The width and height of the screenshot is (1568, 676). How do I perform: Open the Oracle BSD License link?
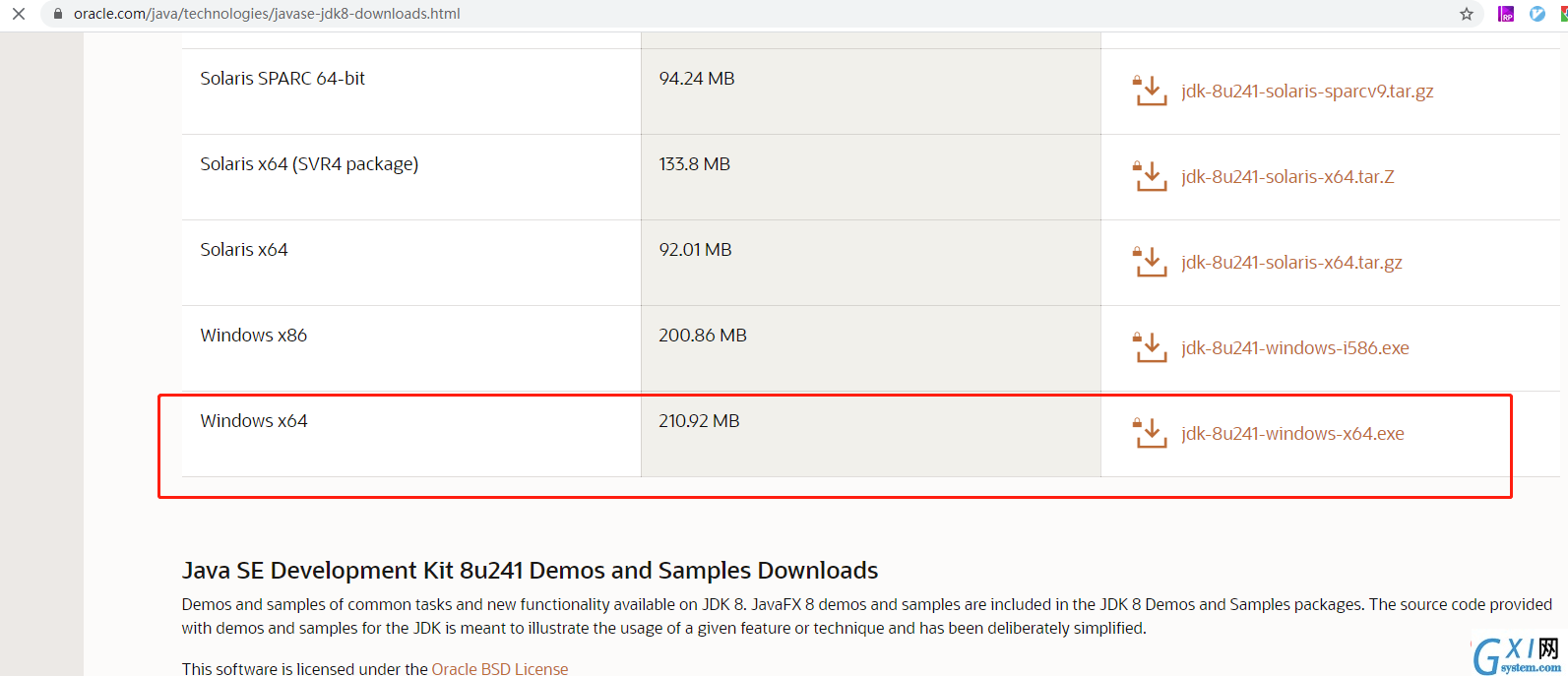[500, 668]
